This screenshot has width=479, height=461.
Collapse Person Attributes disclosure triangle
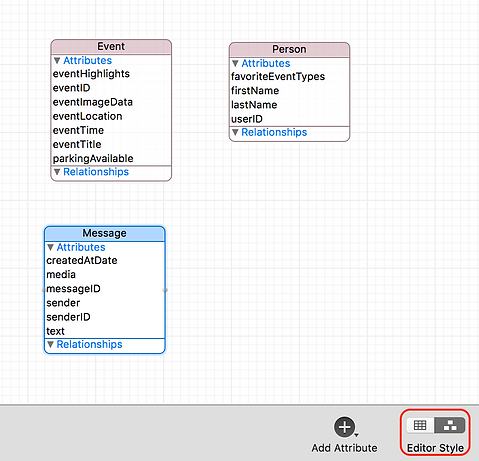[235, 63]
